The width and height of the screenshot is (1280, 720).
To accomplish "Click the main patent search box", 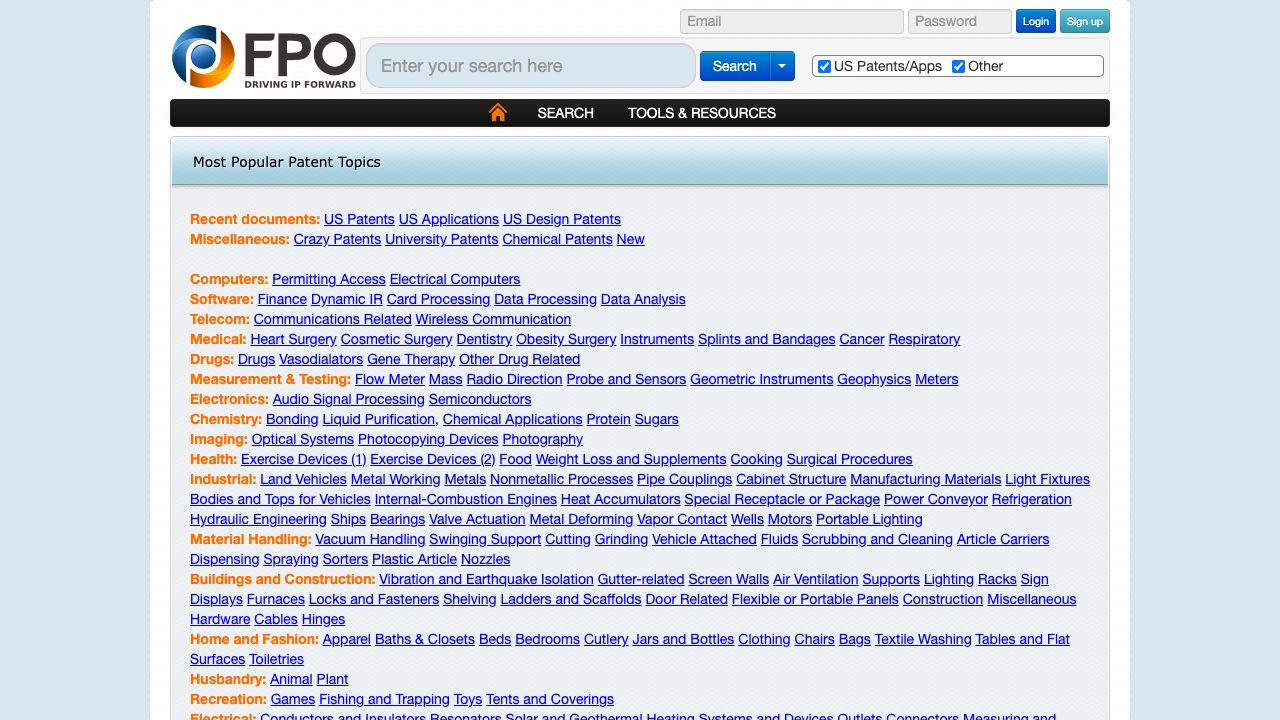I will [530, 66].
